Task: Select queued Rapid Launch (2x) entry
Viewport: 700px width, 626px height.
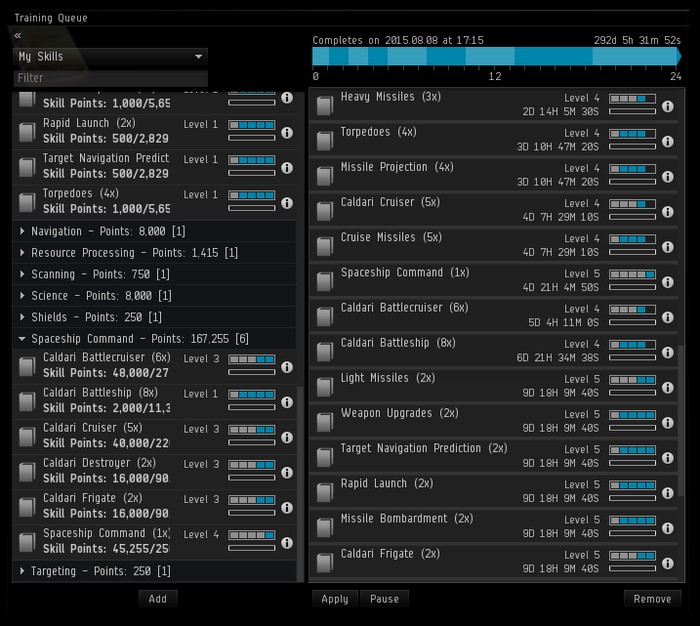Action: click(x=493, y=493)
